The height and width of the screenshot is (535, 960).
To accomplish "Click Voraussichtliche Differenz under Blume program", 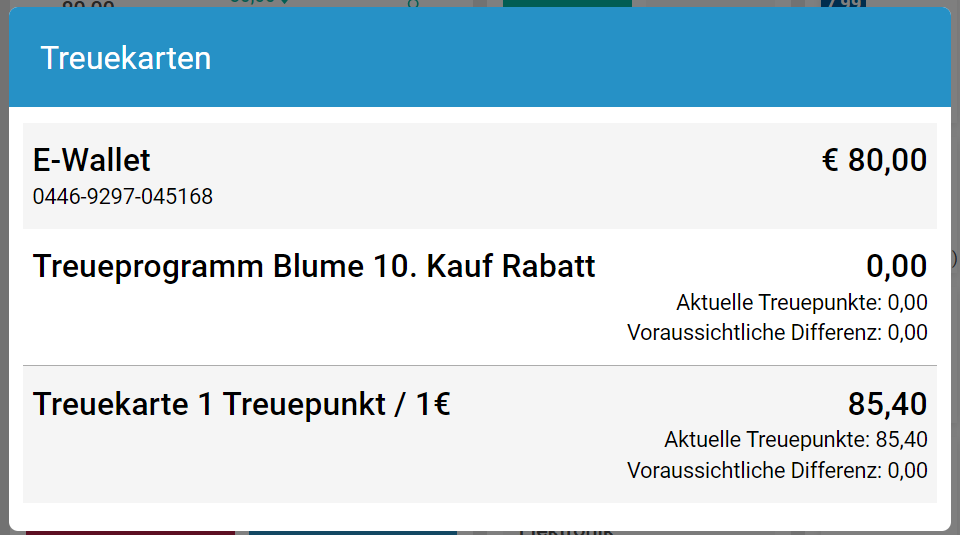I will (x=777, y=333).
